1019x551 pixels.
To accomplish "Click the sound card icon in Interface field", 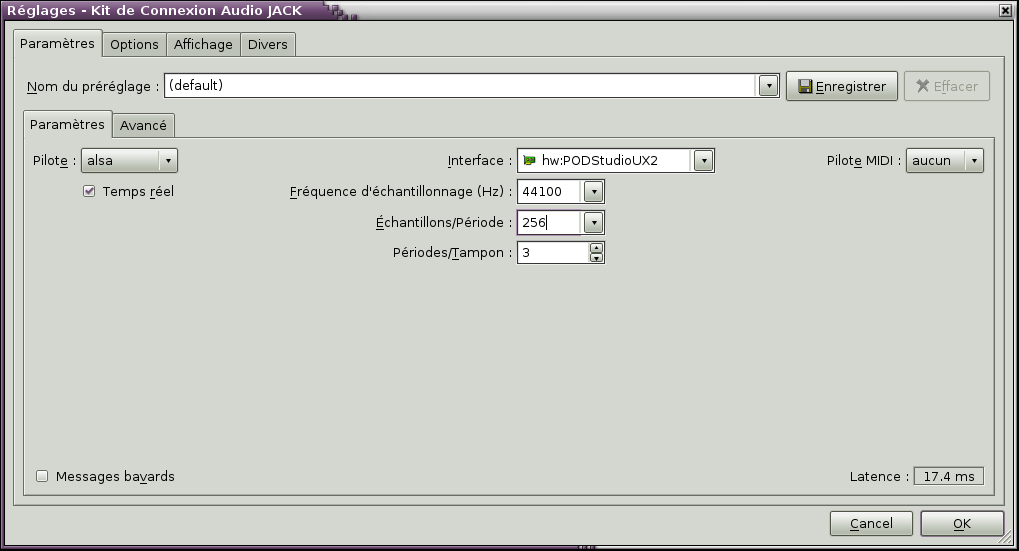I will click(x=530, y=160).
